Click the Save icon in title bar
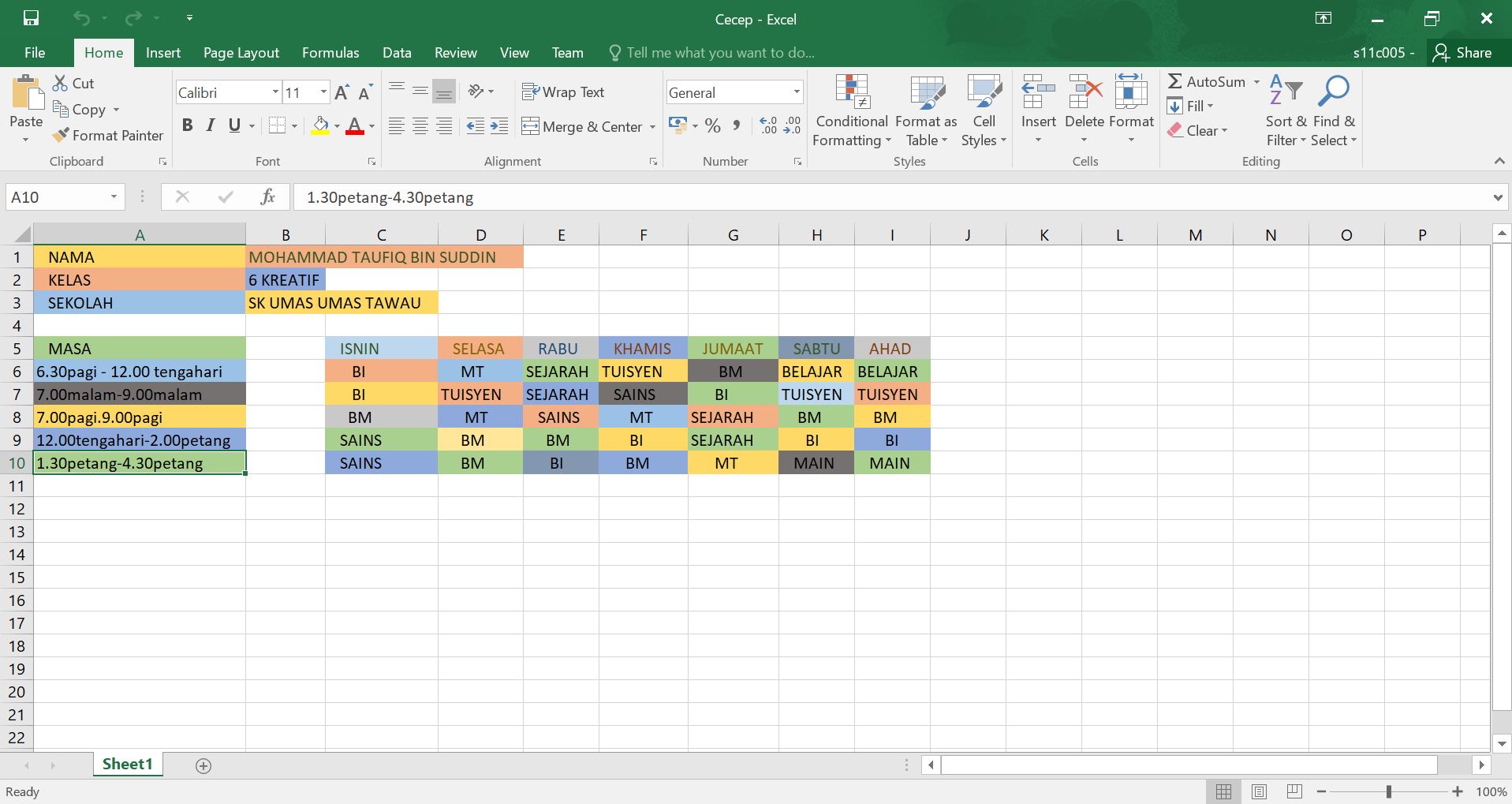The image size is (1512, 804). (31, 18)
